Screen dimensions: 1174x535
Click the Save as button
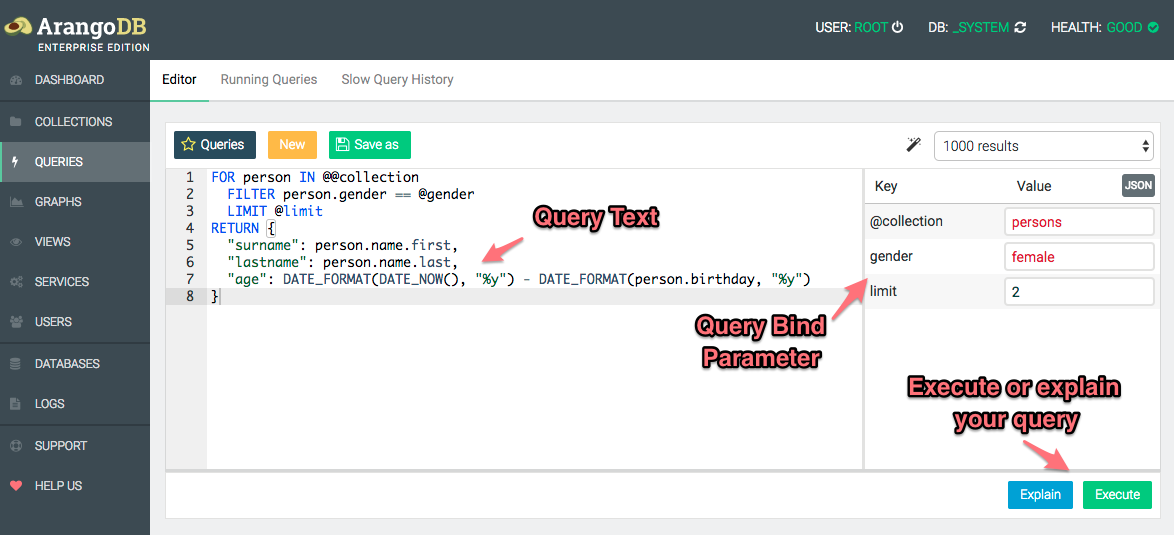pos(369,145)
